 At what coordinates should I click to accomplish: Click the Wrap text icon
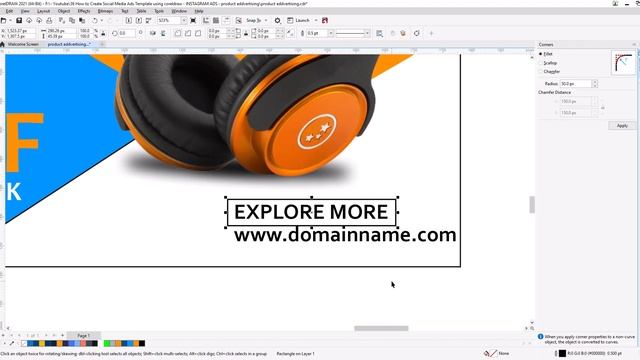coord(380,33)
